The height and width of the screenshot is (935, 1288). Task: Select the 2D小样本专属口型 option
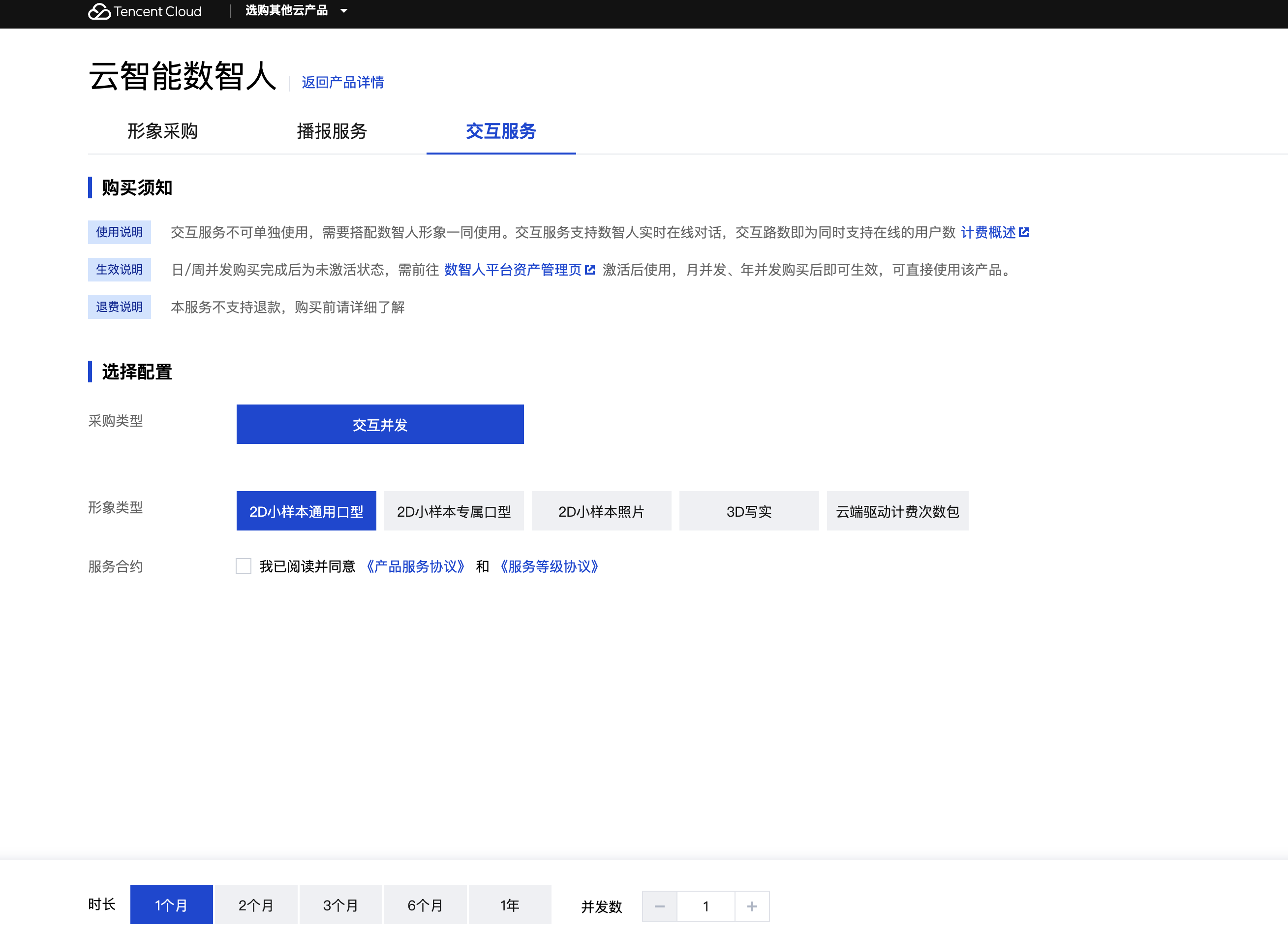point(454,511)
